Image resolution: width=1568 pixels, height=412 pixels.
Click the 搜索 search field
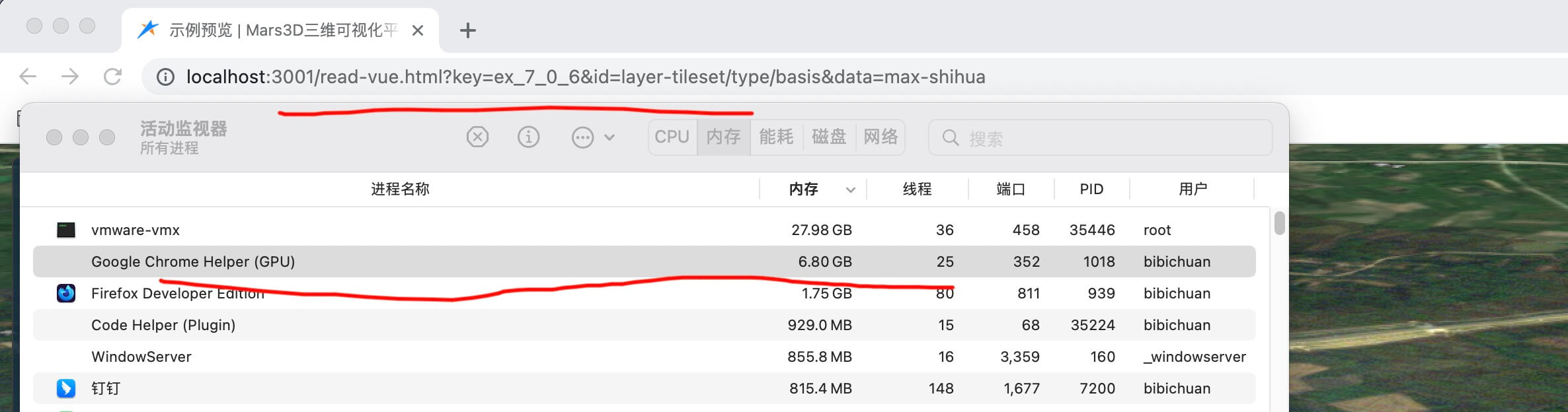[x=1111, y=138]
